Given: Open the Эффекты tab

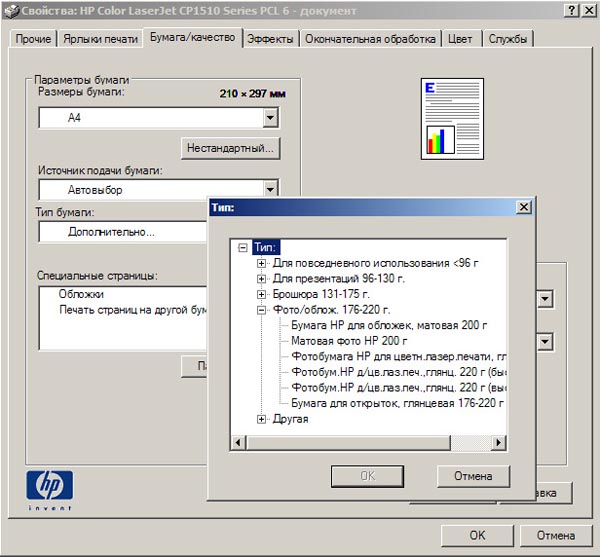Looking at the screenshot, I should [270, 39].
